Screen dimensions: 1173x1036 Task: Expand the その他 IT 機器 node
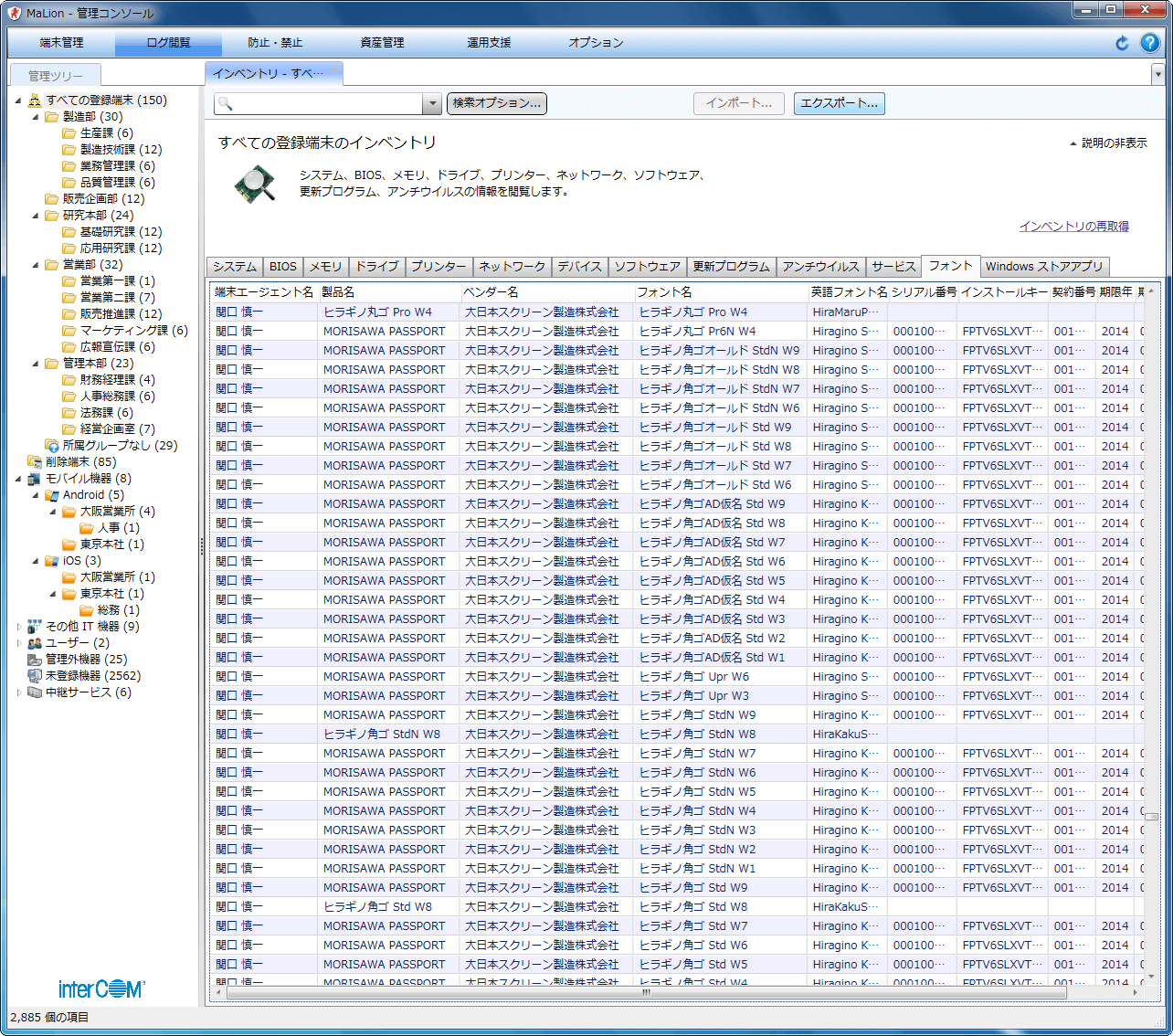click(19, 627)
